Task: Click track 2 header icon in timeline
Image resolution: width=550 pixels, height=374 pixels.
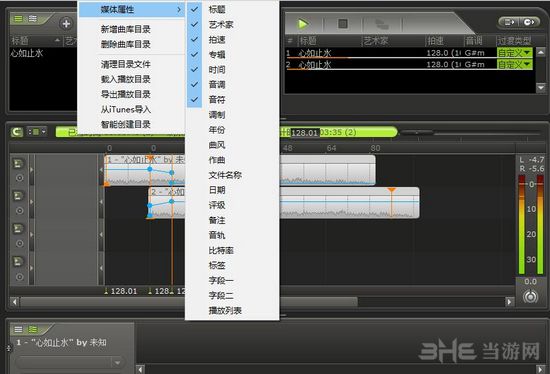Action: coord(18,196)
